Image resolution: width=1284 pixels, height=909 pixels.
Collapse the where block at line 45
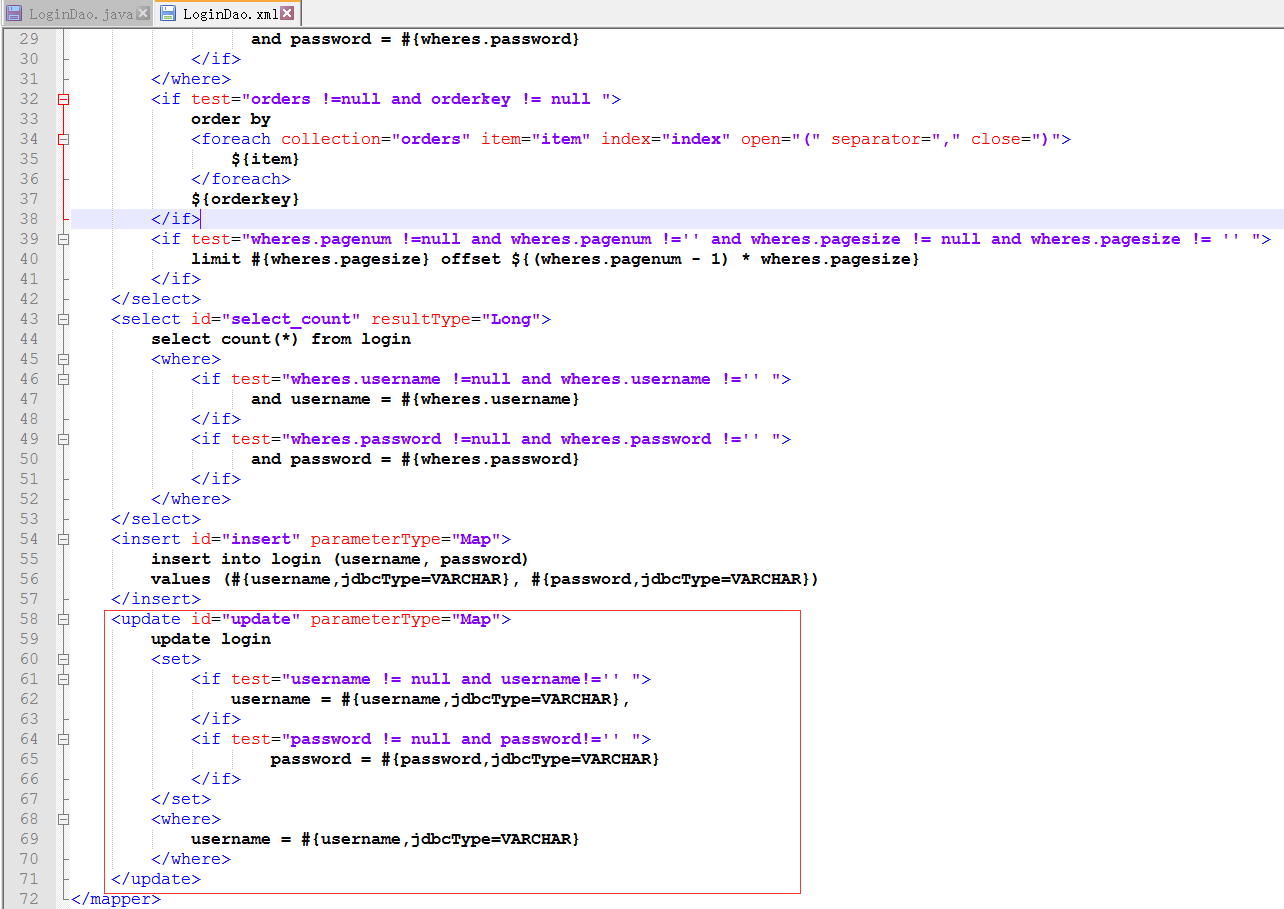63,359
